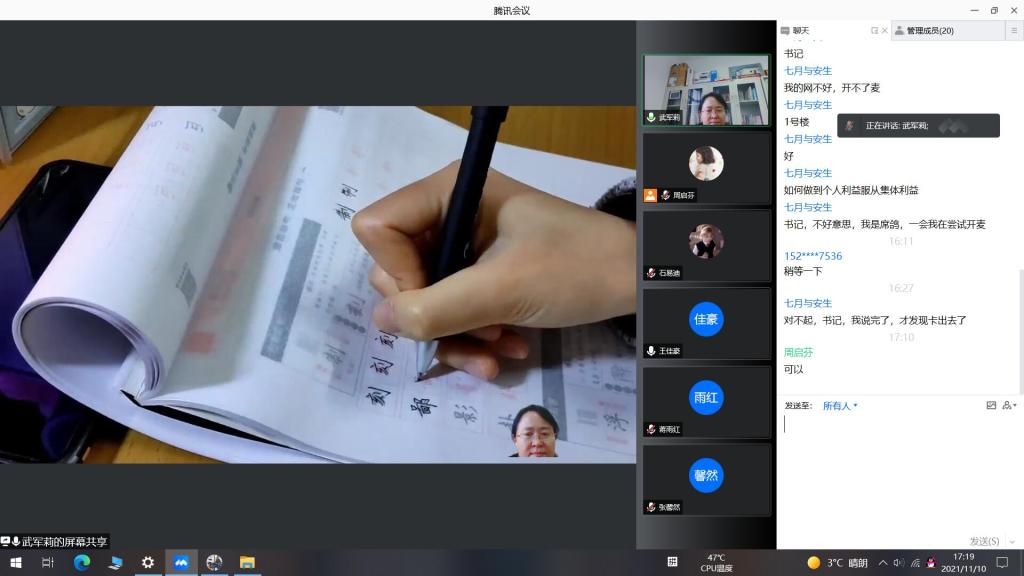The height and width of the screenshot is (576, 1024).
Task: Expand chat permission settings dropdown
Action: [1009, 406]
